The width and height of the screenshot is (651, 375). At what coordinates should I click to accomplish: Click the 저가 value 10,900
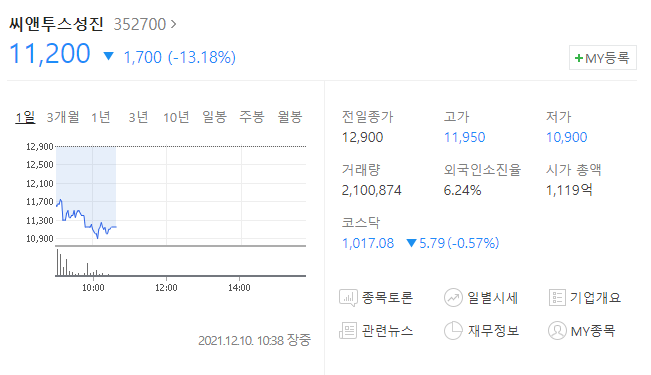click(x=567, y=137)
